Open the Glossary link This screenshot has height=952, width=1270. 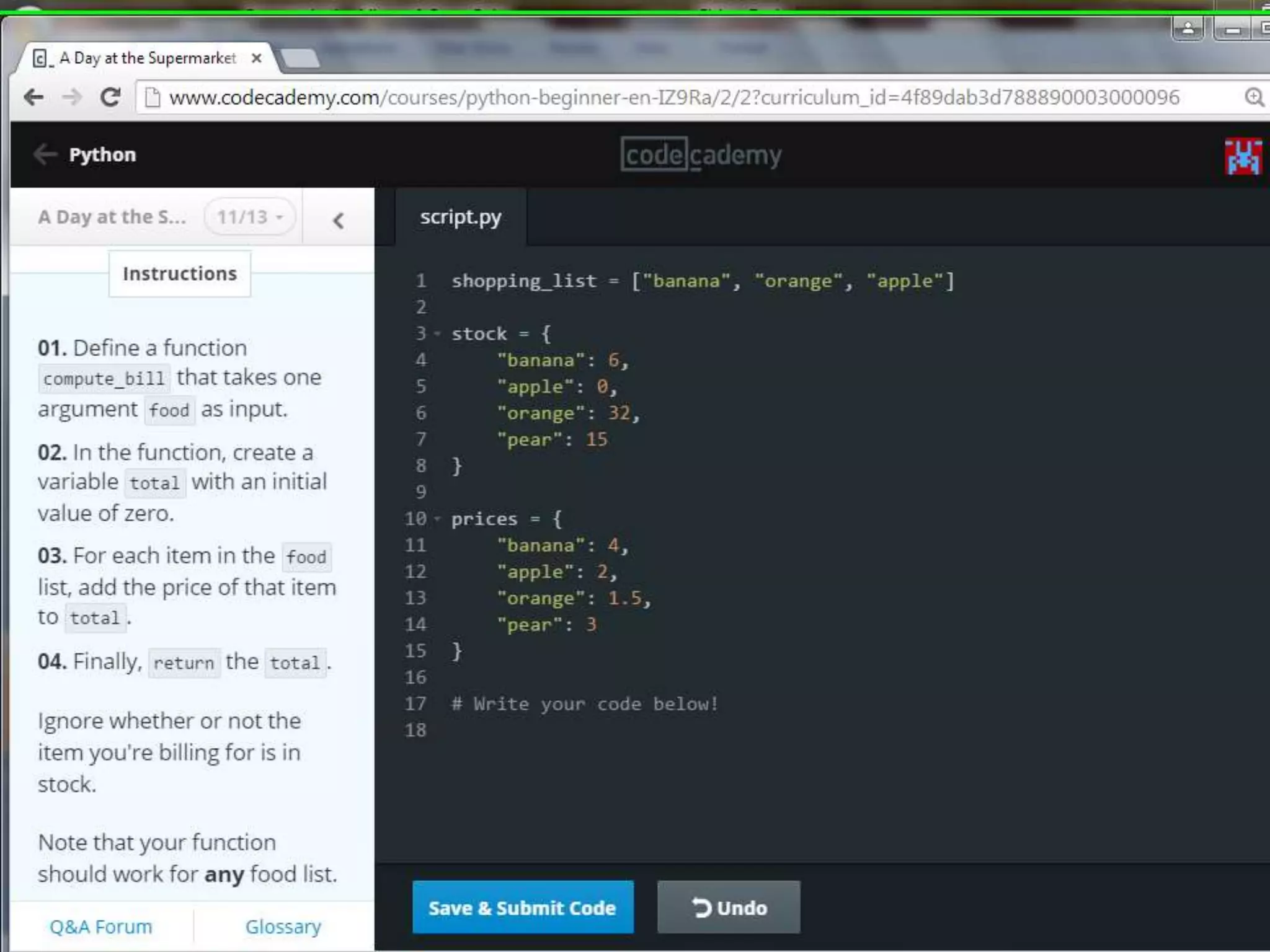point(283,927)
